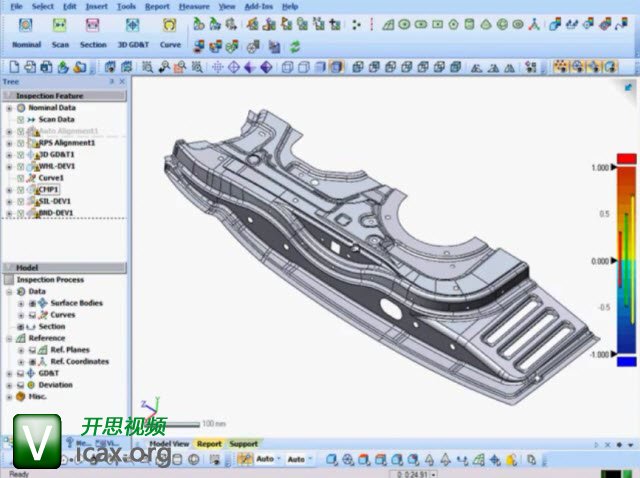Image resolution: width=640 pixels, height=478 pixels.
Task: Switch to the Model View tab
Action: [169, 444]
